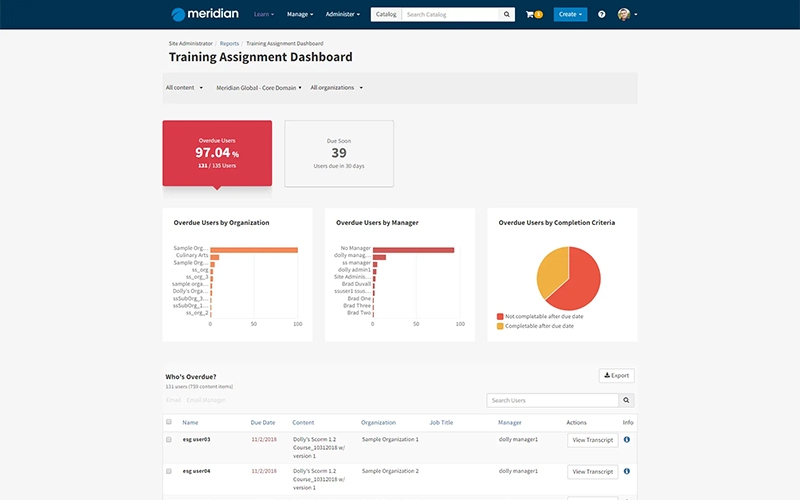Screen dimensions: 800x500
Task: Open the Administer menu
Action: click(x=342, y=15)
